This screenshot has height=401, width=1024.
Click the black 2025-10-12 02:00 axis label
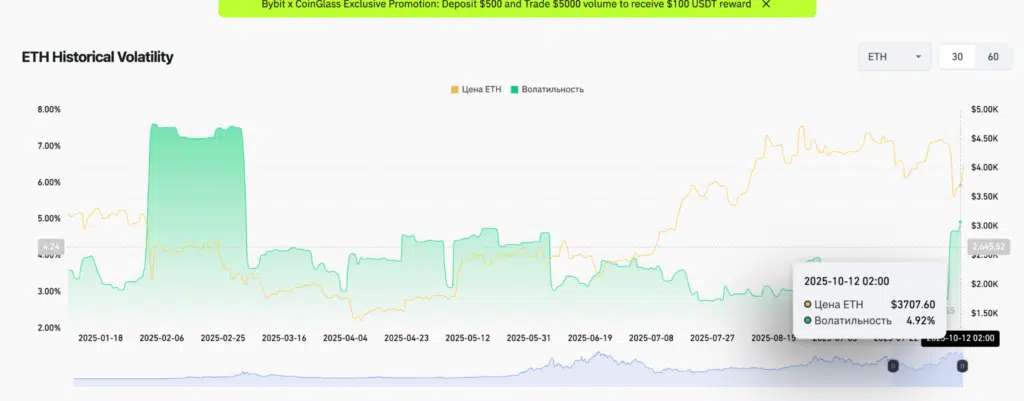tap(960, 339)
